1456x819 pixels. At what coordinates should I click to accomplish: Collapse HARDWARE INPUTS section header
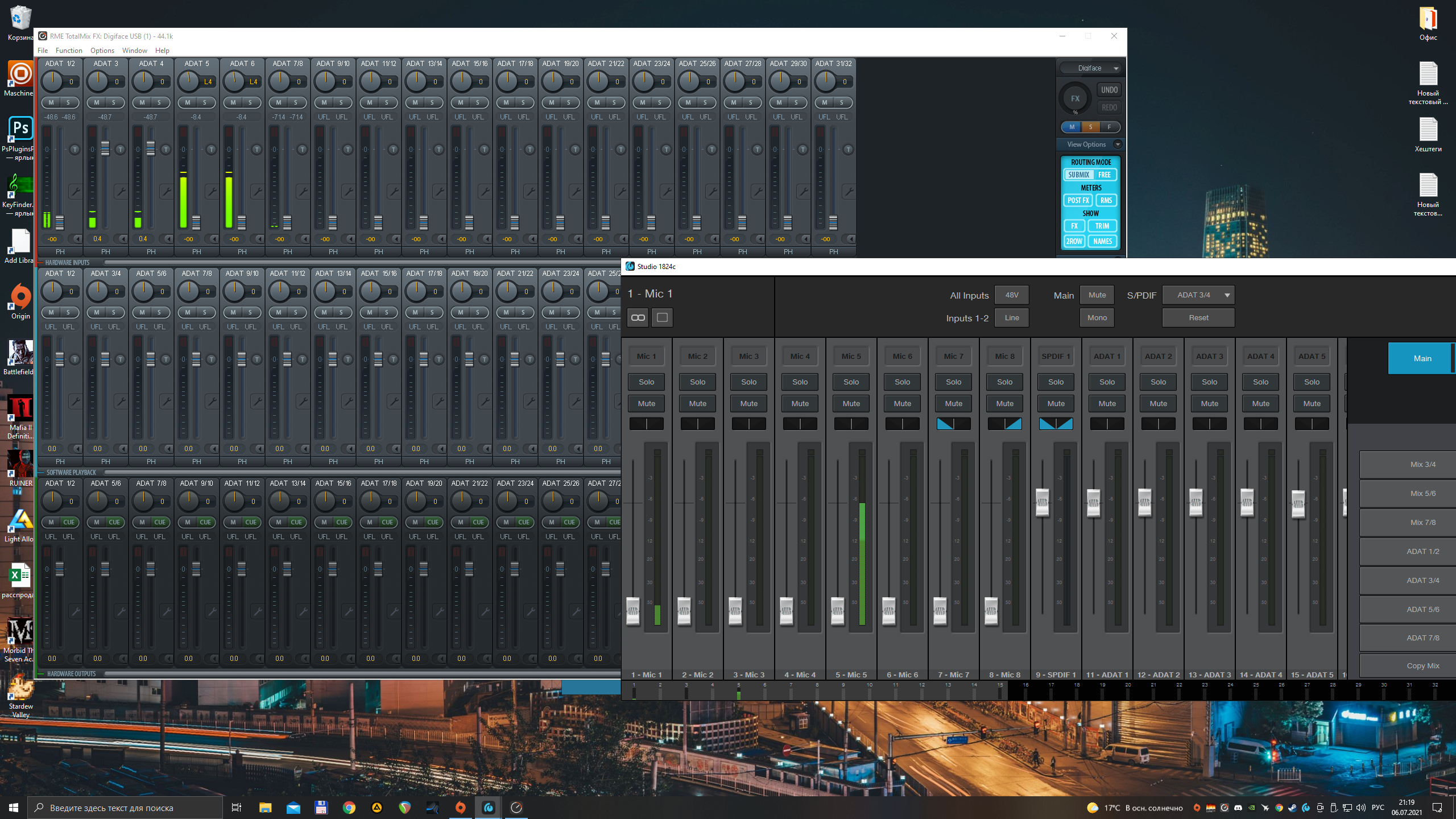click(67, 263)
